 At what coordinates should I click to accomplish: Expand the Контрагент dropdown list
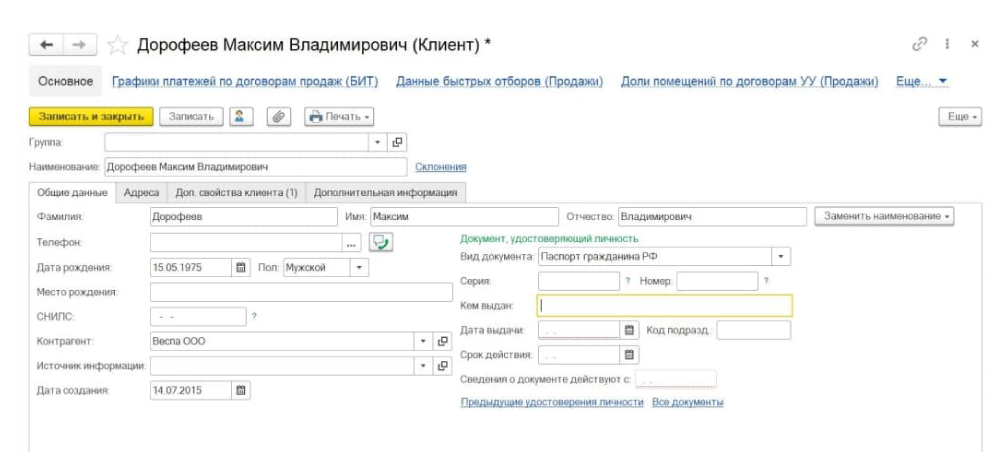click(x=423, y=341)
